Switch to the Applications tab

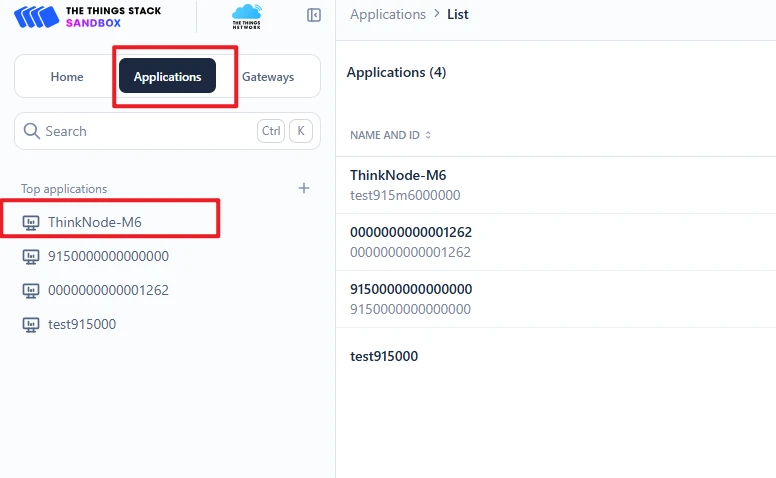pos(167,77)
